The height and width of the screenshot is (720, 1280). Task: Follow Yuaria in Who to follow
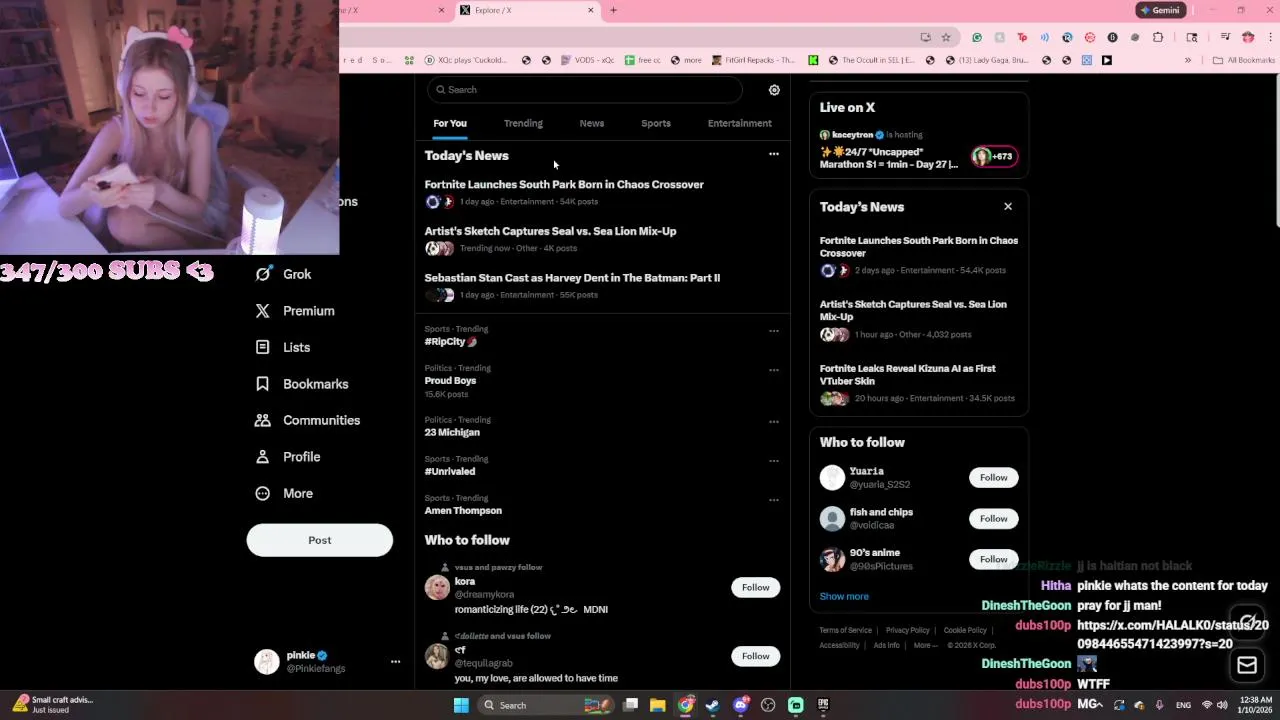(x=994, y=478)
